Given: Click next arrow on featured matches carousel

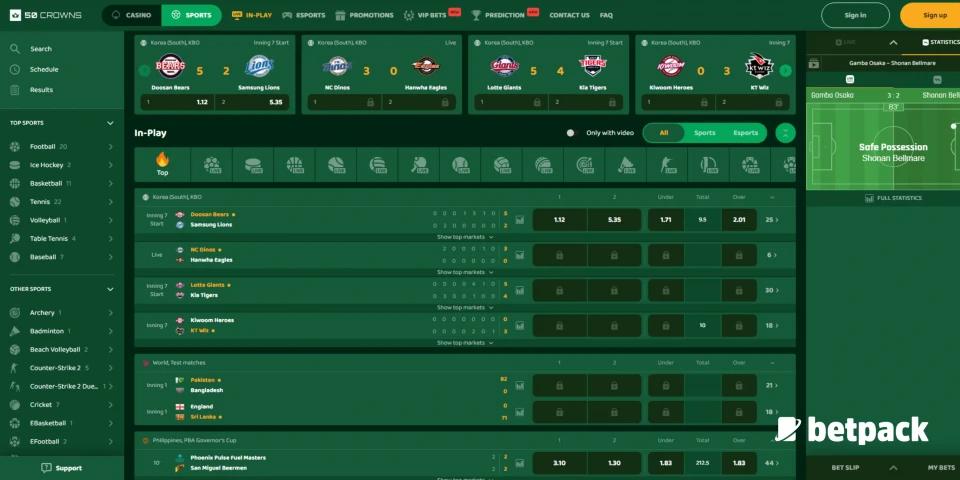Looking at the screenshot, I should coord(785,70).
